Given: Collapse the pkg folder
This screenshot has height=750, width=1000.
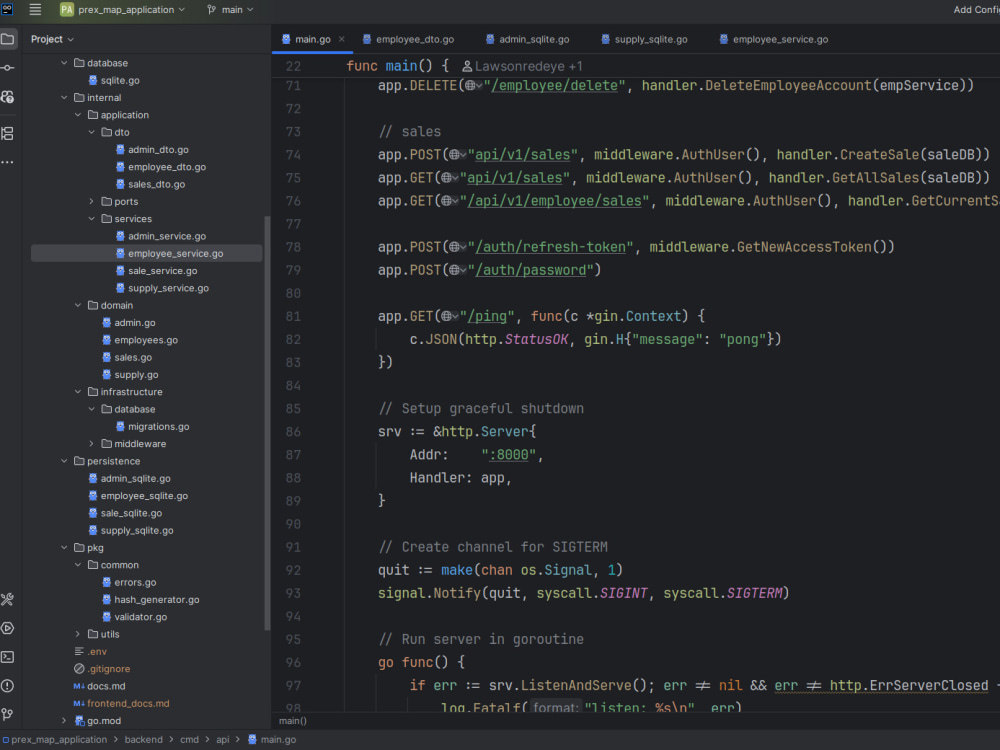Looking at the screenshot, I should (x=64, y=548).
